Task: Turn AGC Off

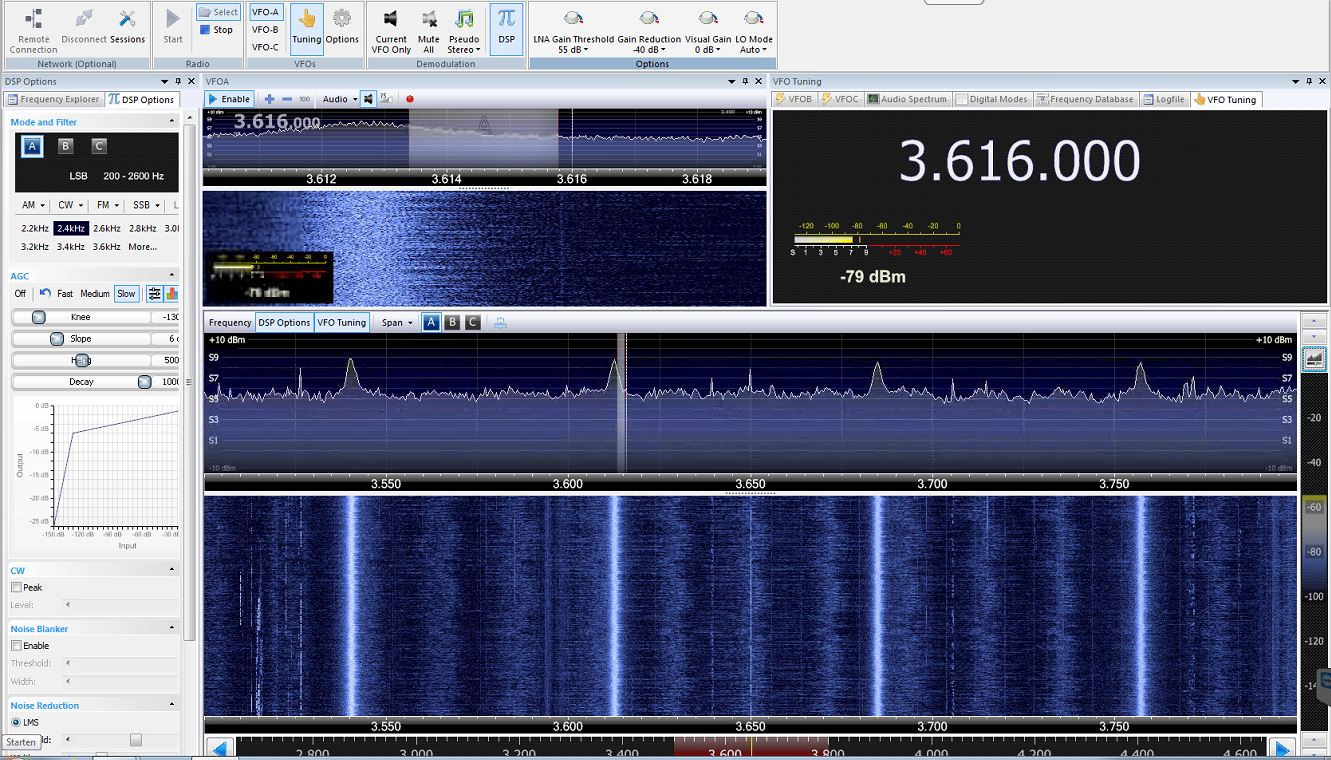Action: click(x=20, y=294)
